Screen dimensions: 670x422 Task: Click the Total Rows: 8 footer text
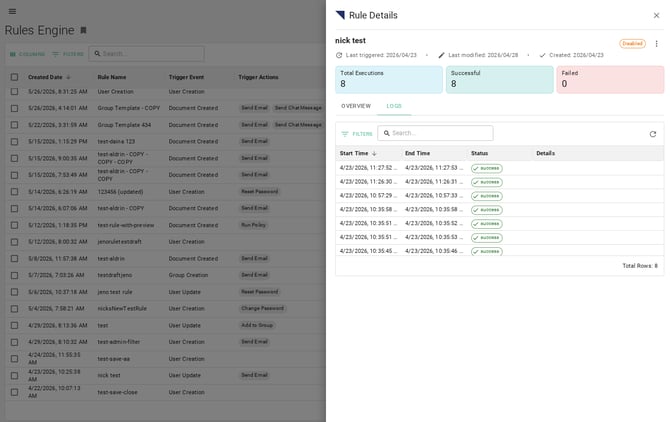point(640,266)
